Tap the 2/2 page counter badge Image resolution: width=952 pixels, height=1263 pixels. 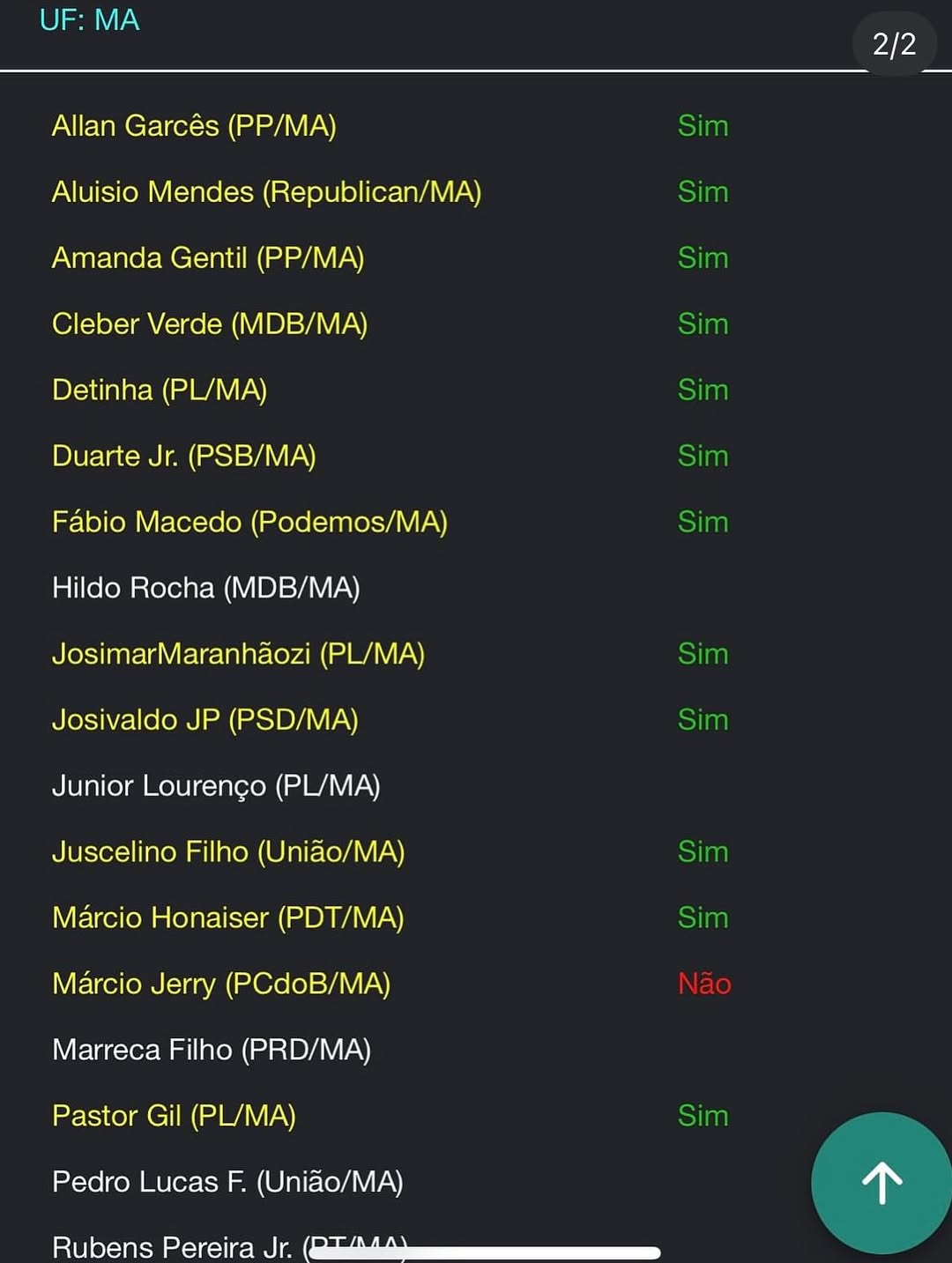pos(894,44)
